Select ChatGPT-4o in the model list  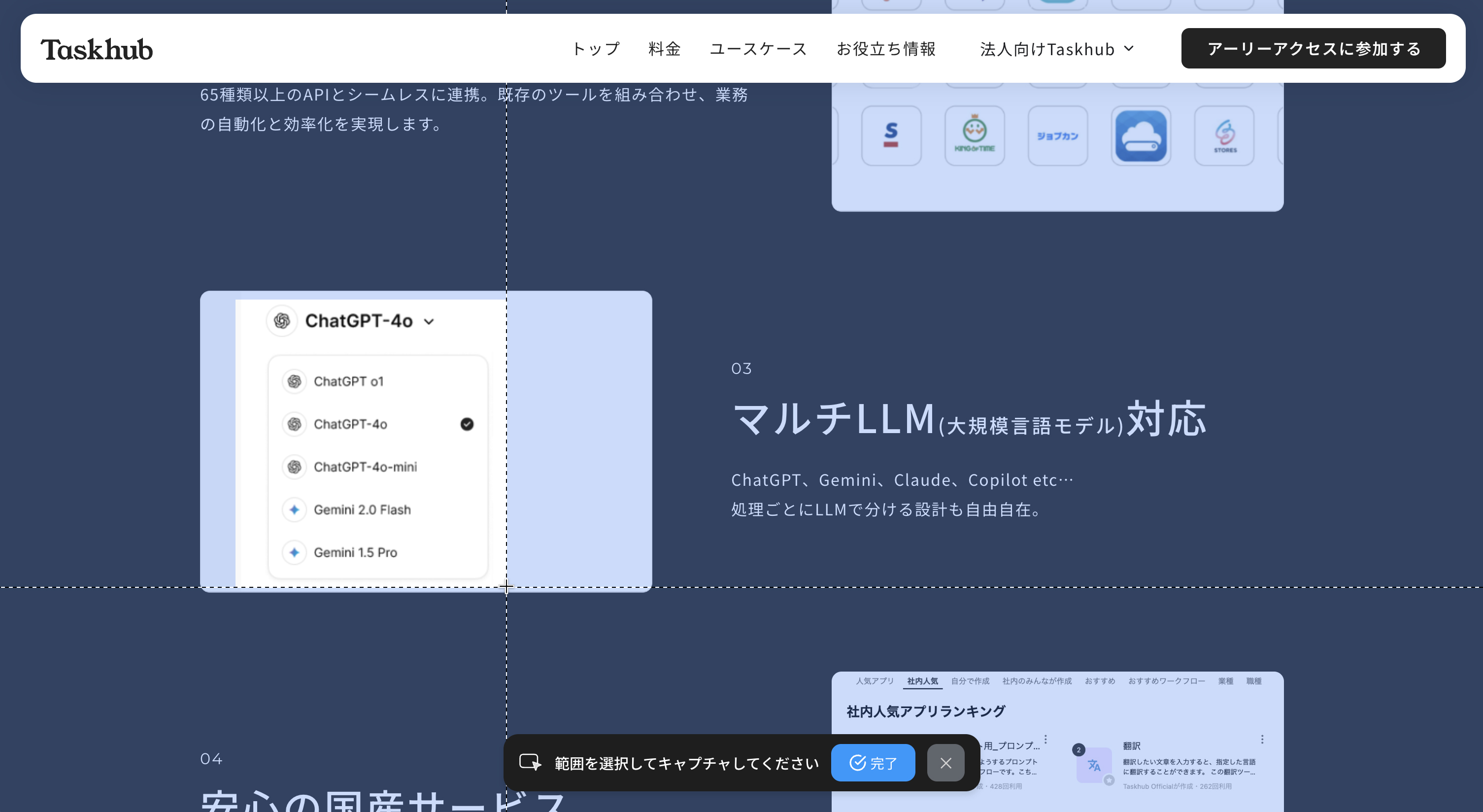[x=378, y=424]
